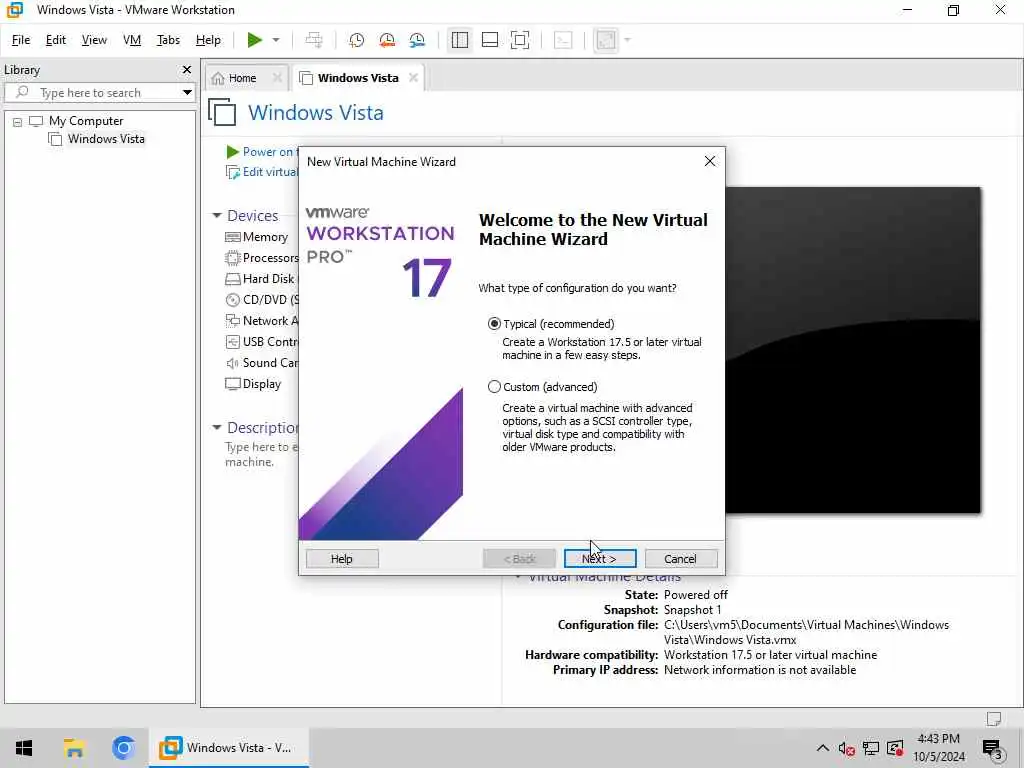The height and width of the screenshot is (768, 1024).
Task: Toggle the thumbnail bar icon
Action: [x=490, y=40]
